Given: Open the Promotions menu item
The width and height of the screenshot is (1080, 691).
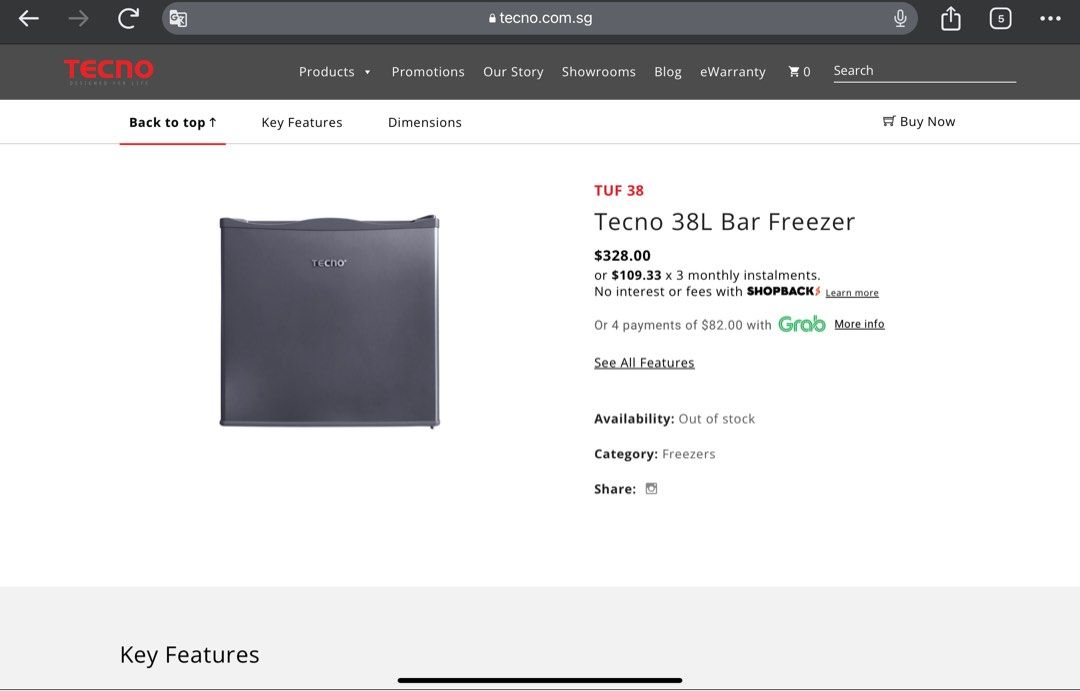Looking at the screenshot, I should click(428, 71).
